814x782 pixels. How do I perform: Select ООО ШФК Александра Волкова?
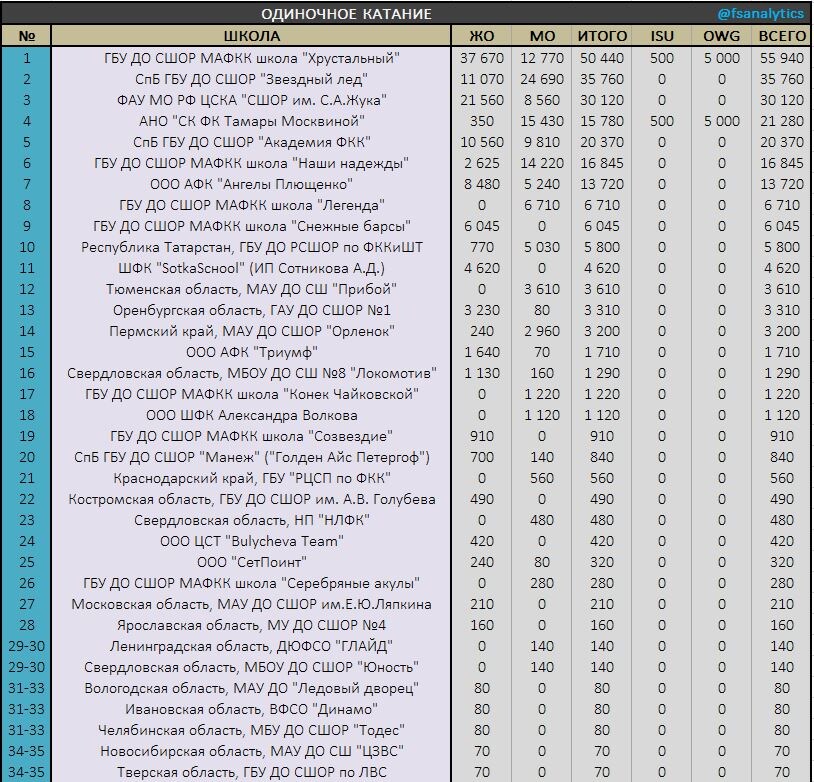(x=251, y=415)
